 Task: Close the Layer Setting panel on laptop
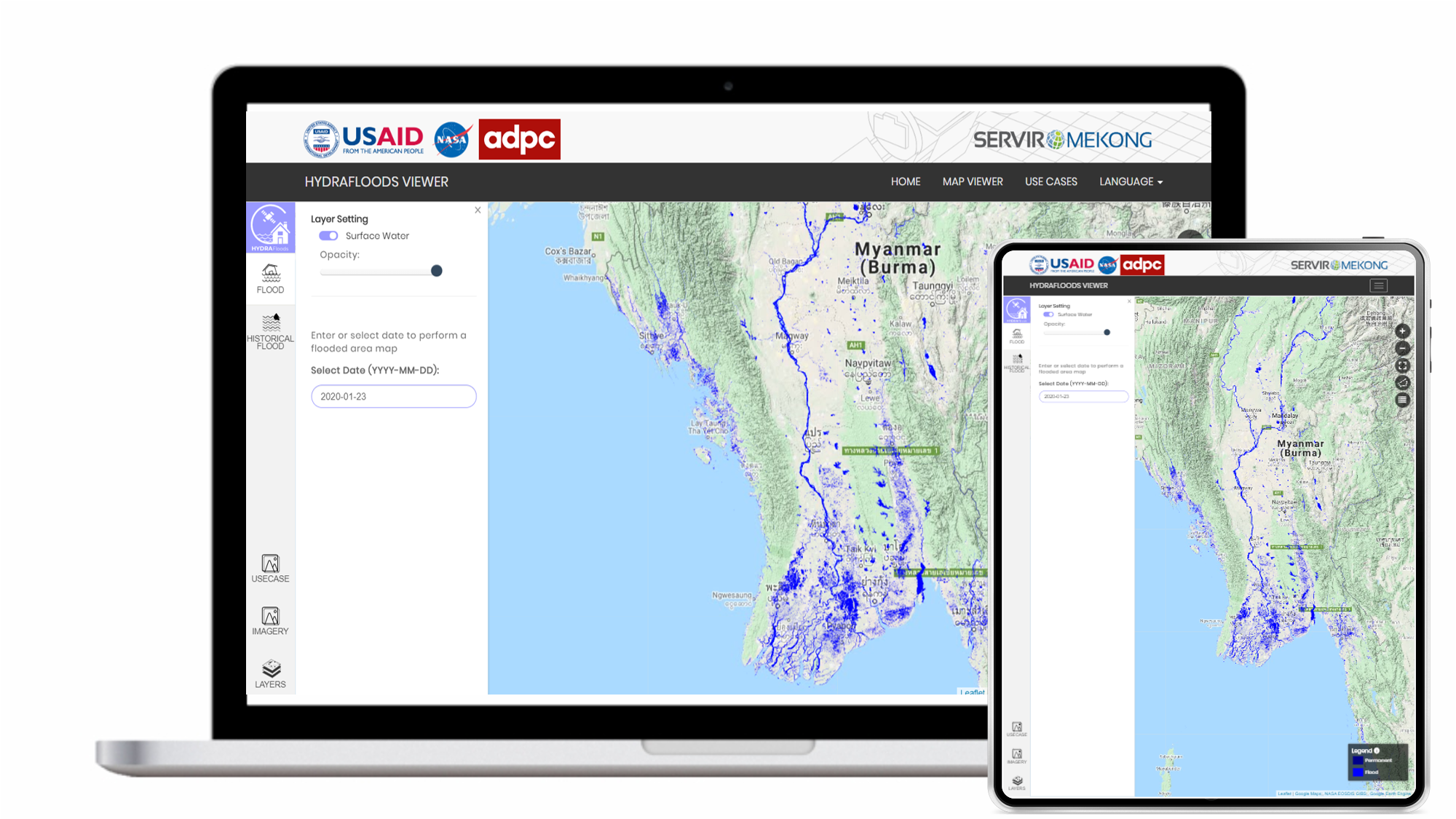[478, 210]
